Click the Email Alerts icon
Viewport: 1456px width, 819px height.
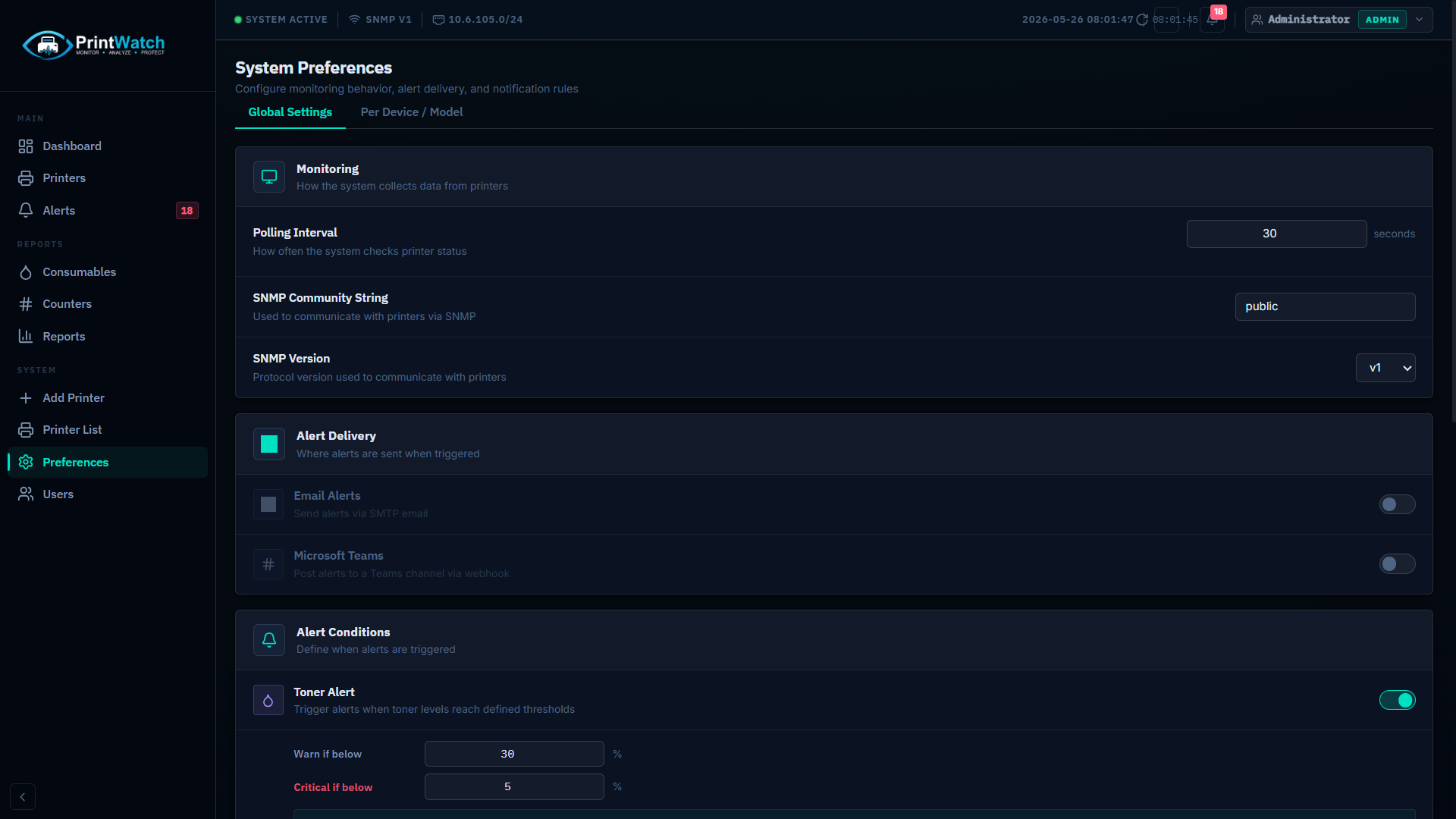point(268,504)
